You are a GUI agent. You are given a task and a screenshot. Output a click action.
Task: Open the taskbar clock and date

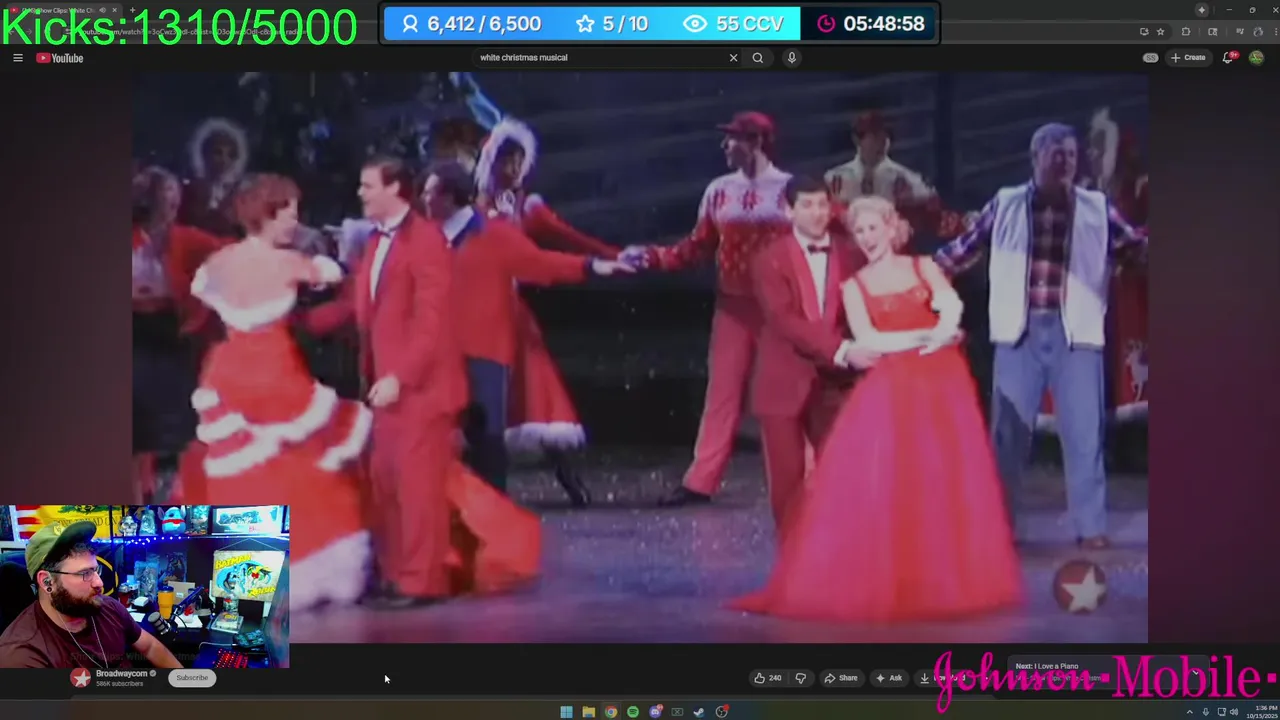[1262, 712]
